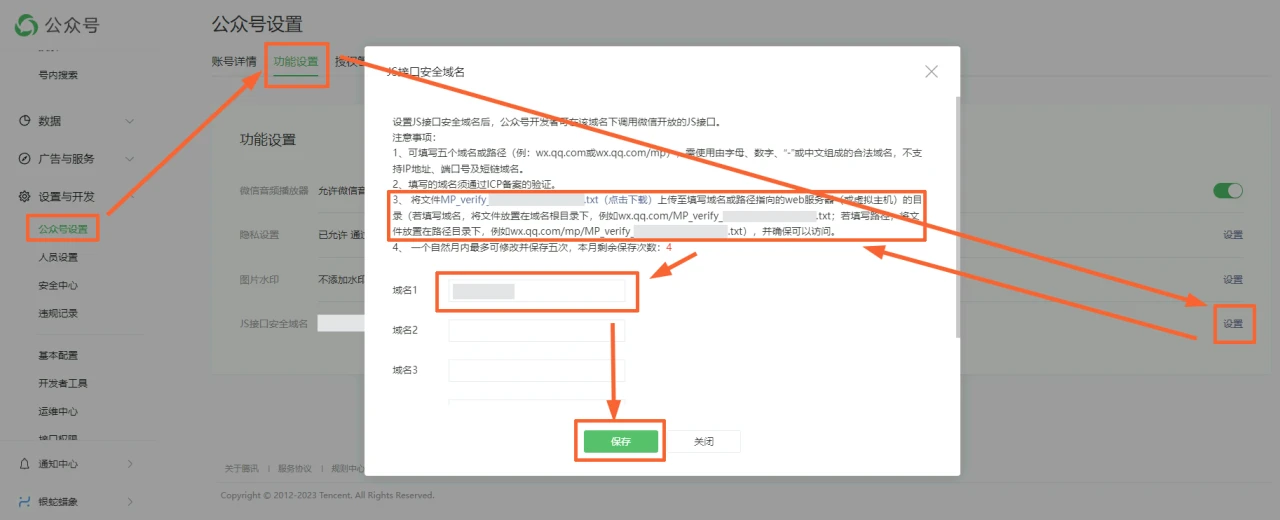The image size is (1280, 520).
Task: Select the 功能设置 tab
Action: [x=296, y=62]
